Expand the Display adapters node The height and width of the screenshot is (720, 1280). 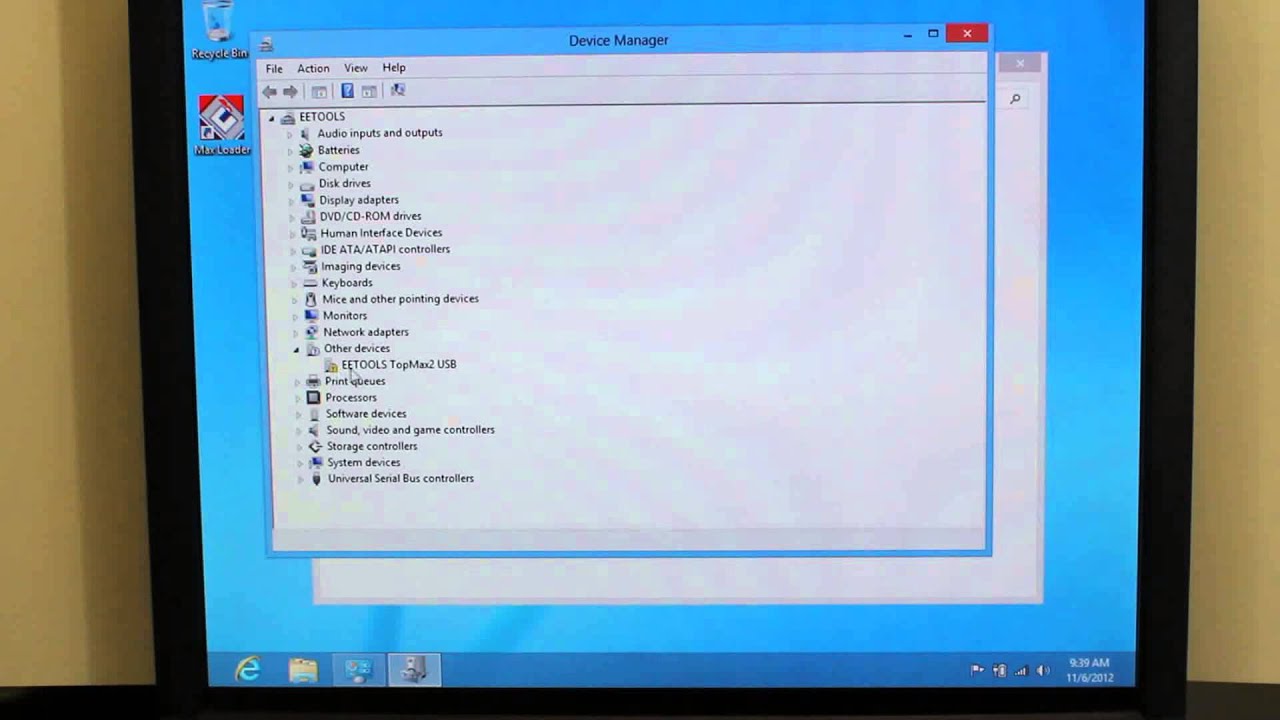pos(293,201)
